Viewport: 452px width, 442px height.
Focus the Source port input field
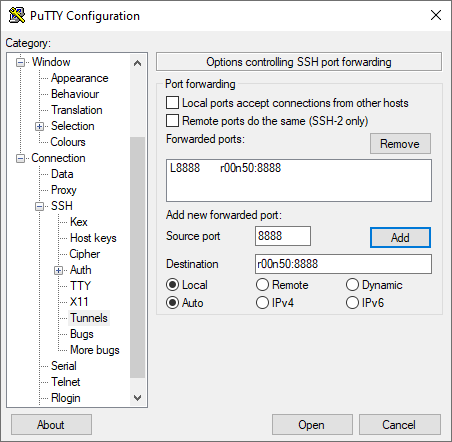pos(283,236)
